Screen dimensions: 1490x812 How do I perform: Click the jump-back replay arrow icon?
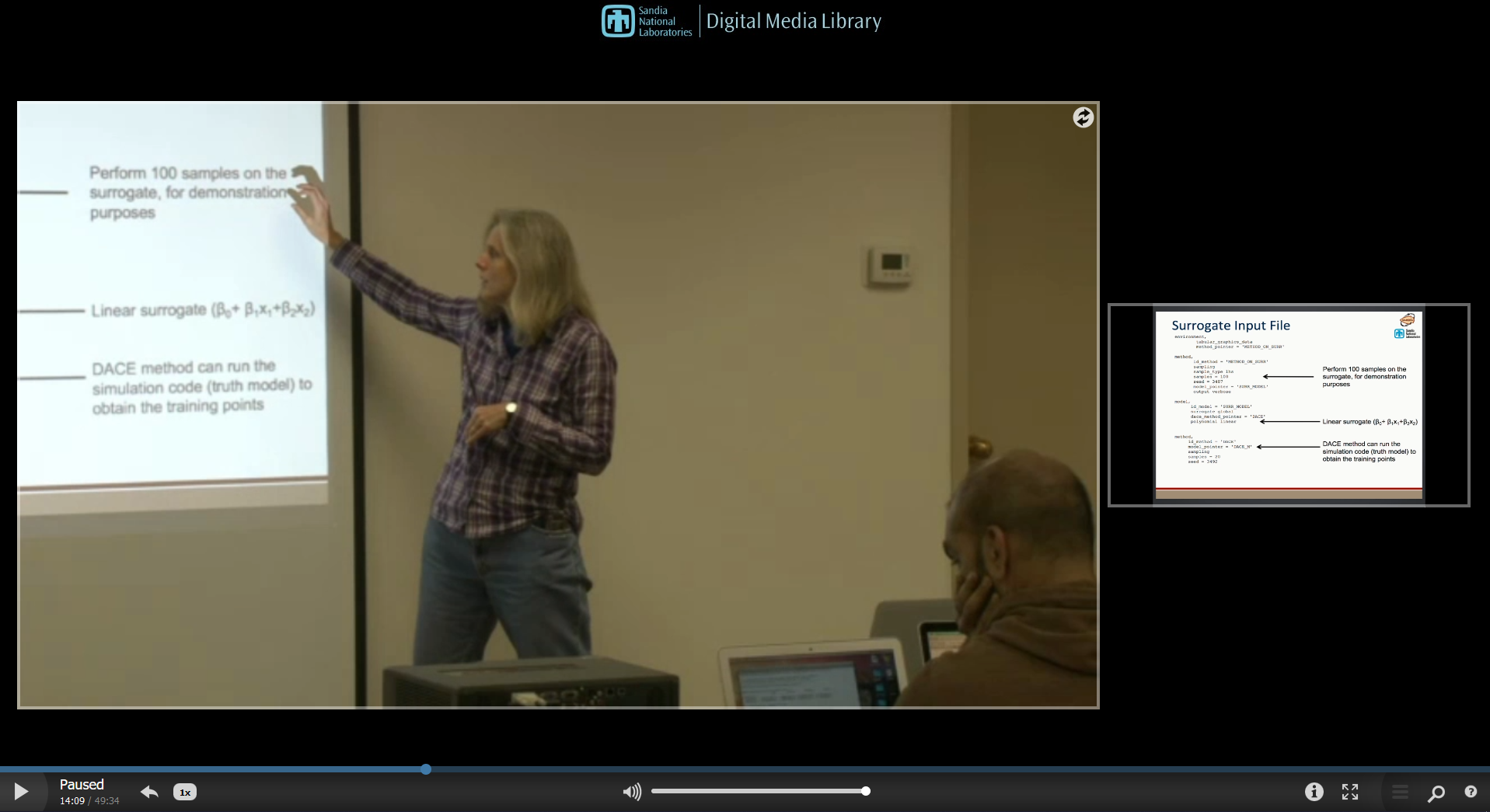tap(149, 792)
